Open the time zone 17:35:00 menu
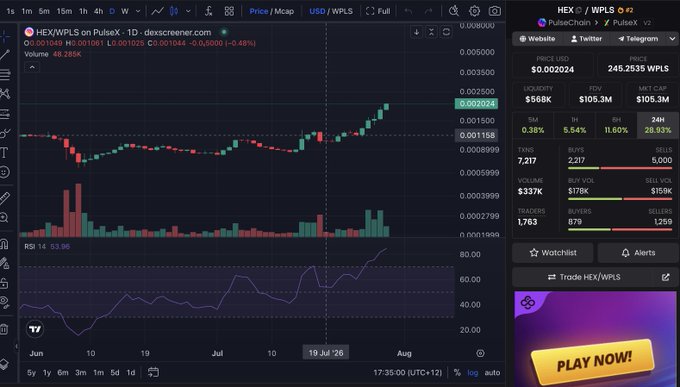Viewport: 680px width, 387px height. (407, 373)
